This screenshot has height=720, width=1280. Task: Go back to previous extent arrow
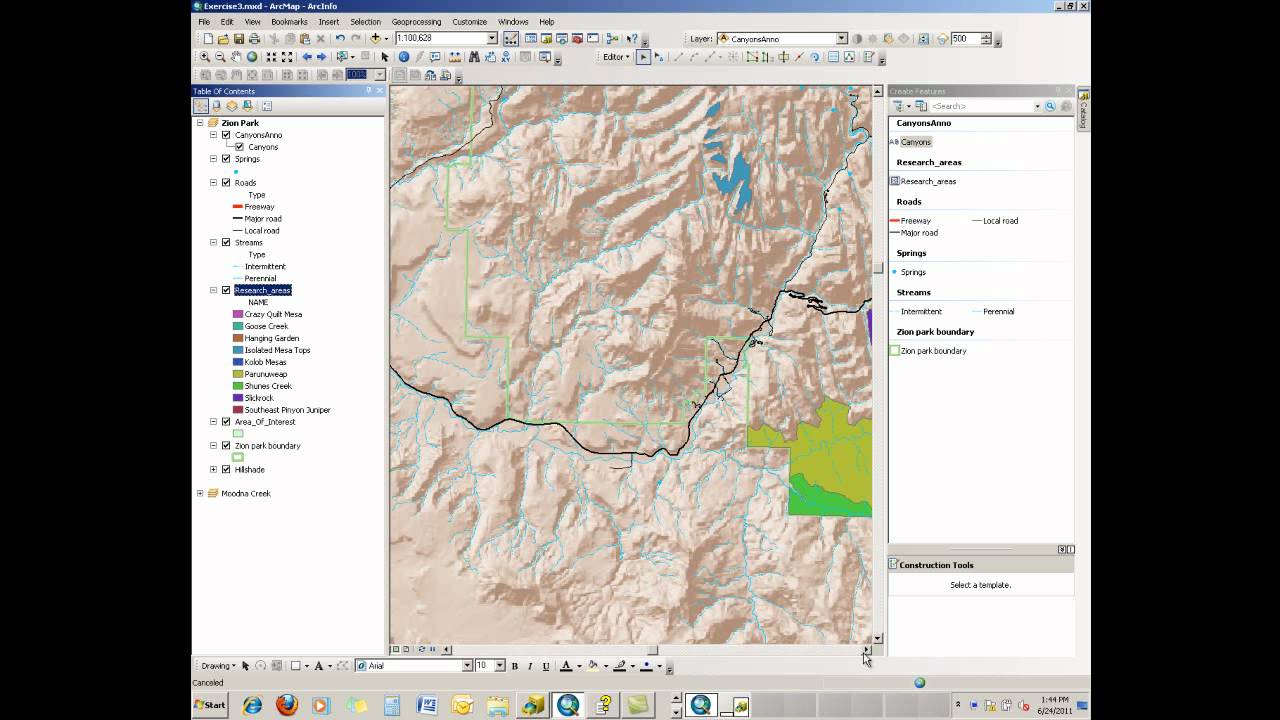click(x=307, y=57)
